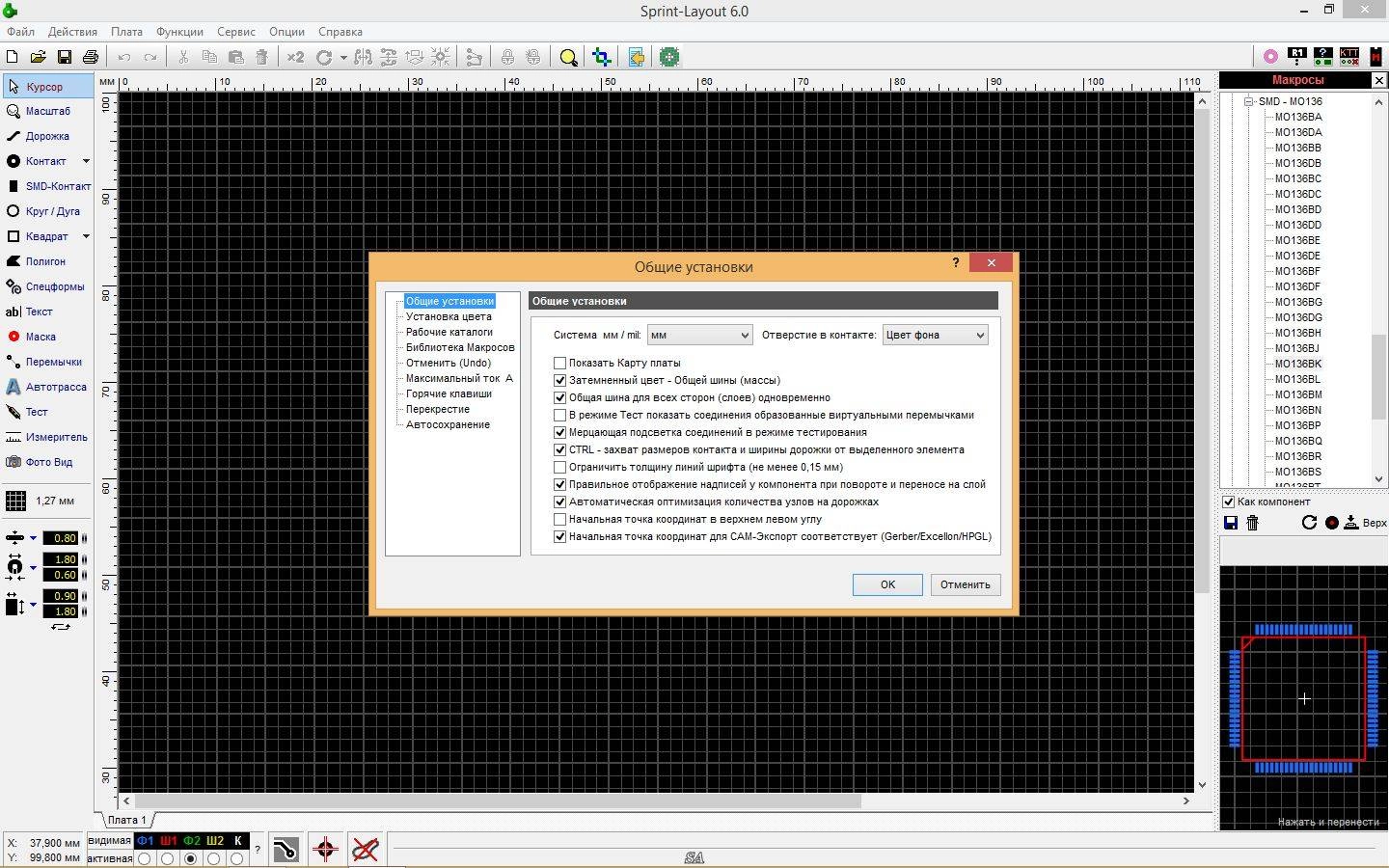The height and width of the screenshot is (868, 1389).
Task: Click the magnifier zoom icon in toolbar
Action: tap(568, 57)
